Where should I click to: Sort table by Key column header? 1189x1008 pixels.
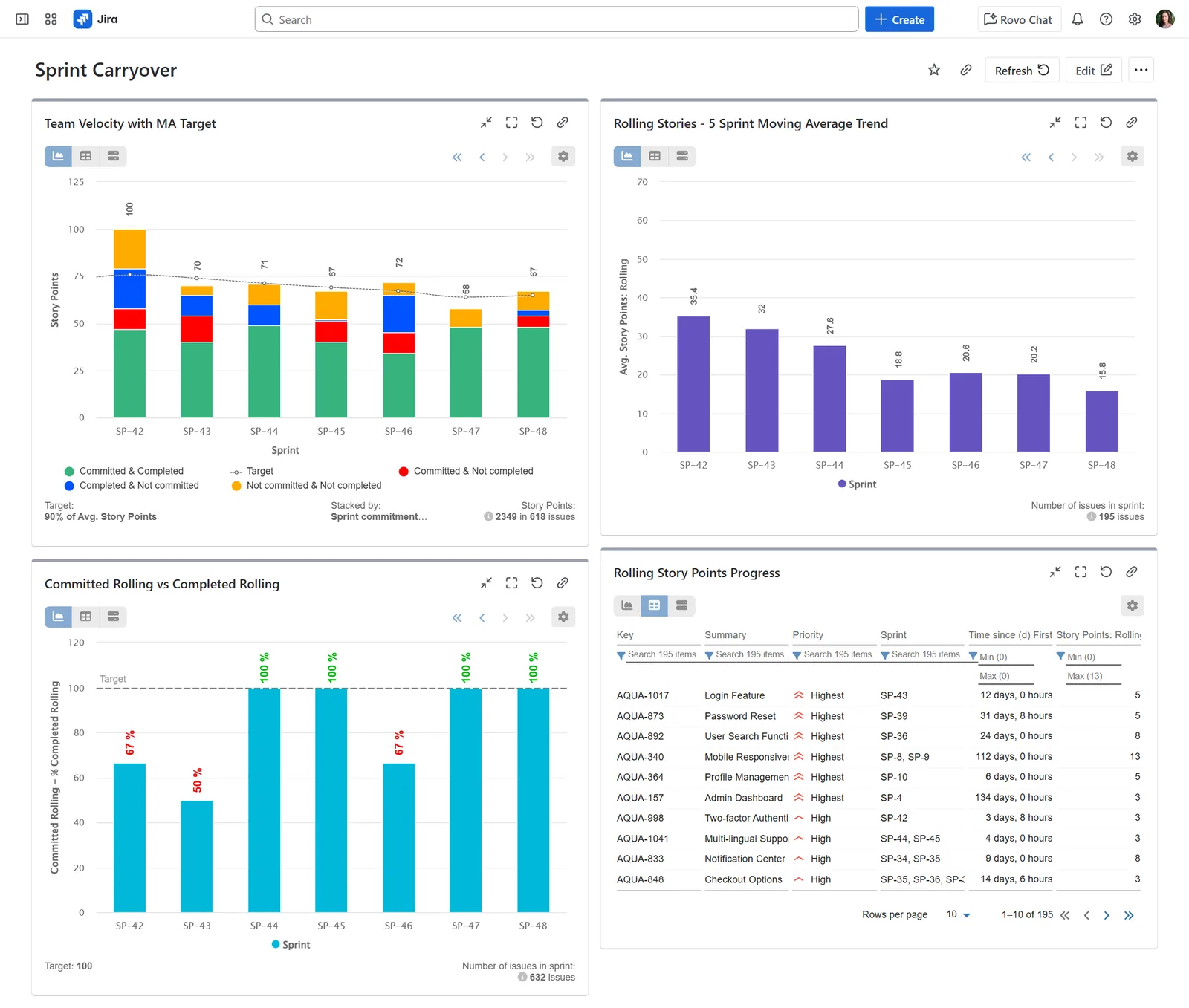point(625,635)
